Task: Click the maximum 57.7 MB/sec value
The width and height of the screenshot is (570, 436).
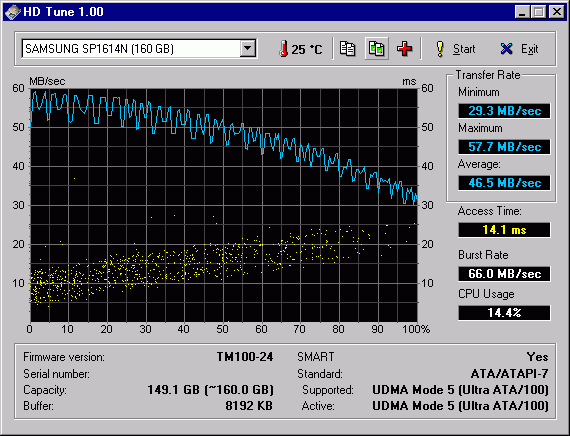Action: pos(504,147)
